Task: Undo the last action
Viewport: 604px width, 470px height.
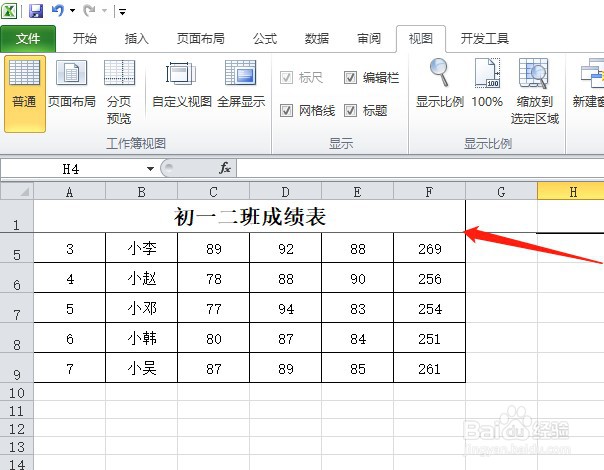Action: click(57, 11)
